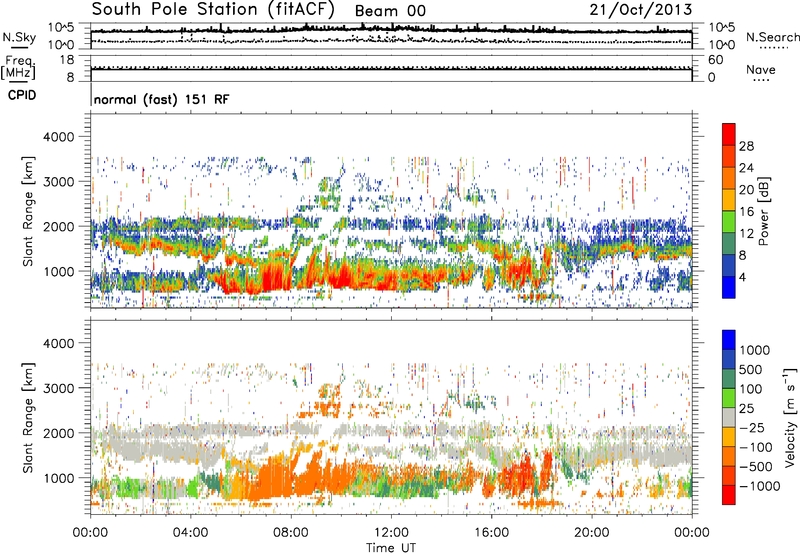Click the 'Power [dB]' colorbar title
This screenshot has height=554, width=800.
click(764, 211)
